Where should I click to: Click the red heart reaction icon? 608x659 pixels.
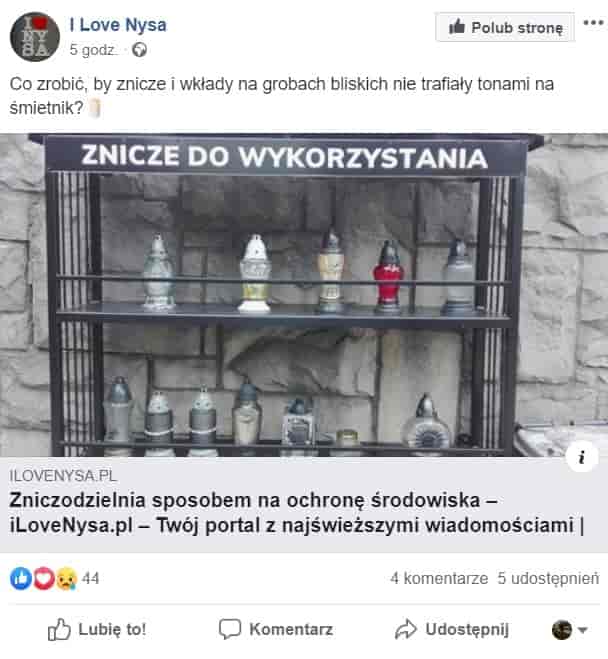click(44, 579)
